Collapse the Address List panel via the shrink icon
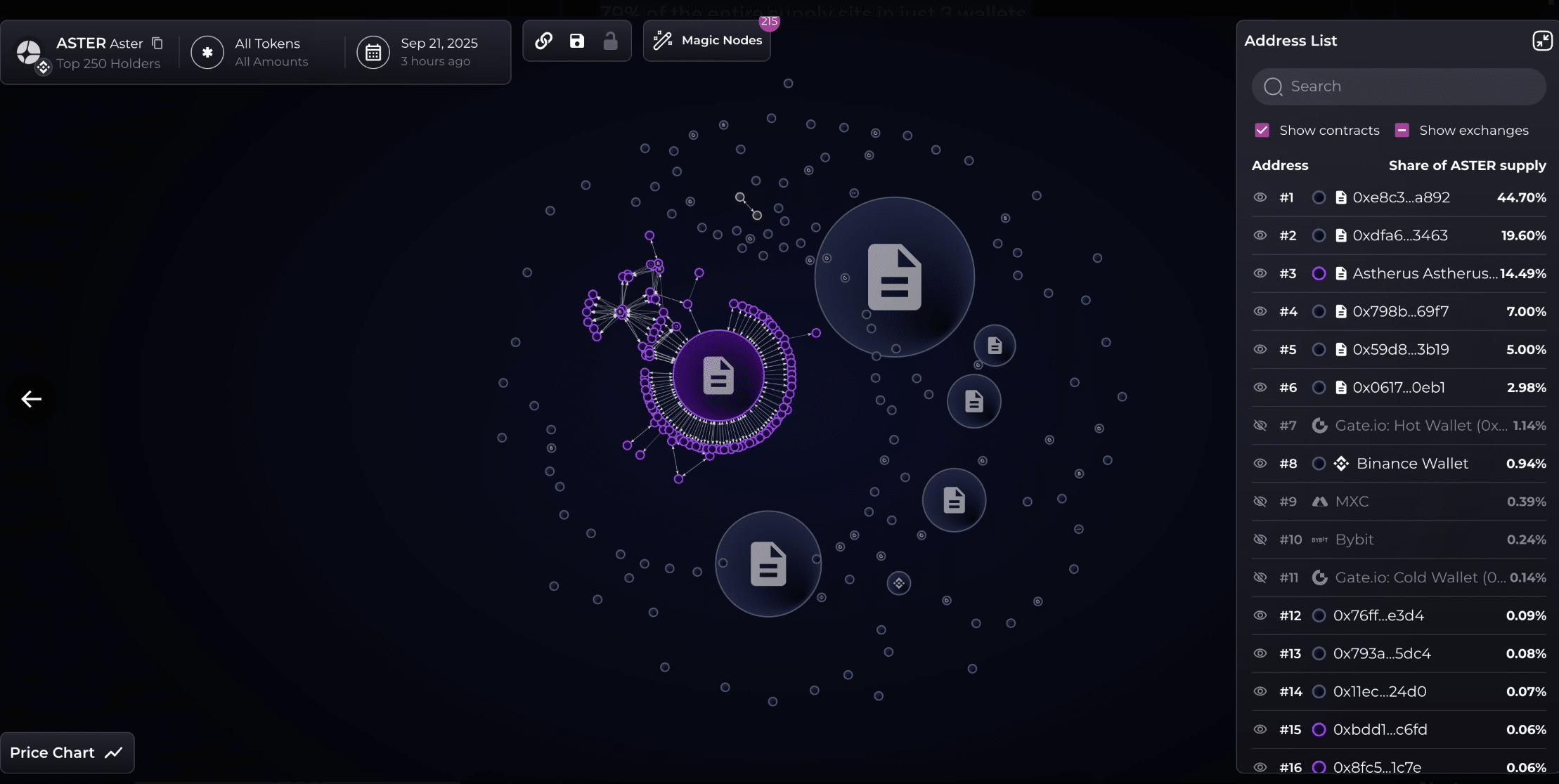 [x=1542, y=41]
